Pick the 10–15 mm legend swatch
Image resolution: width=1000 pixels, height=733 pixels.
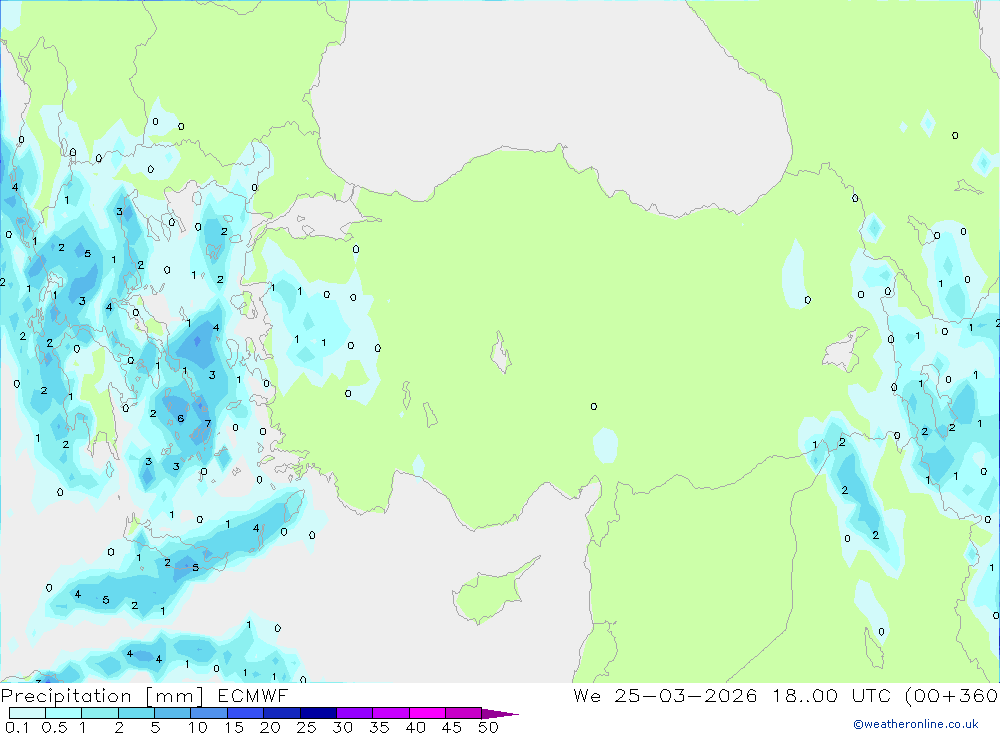tap(209, 713)
